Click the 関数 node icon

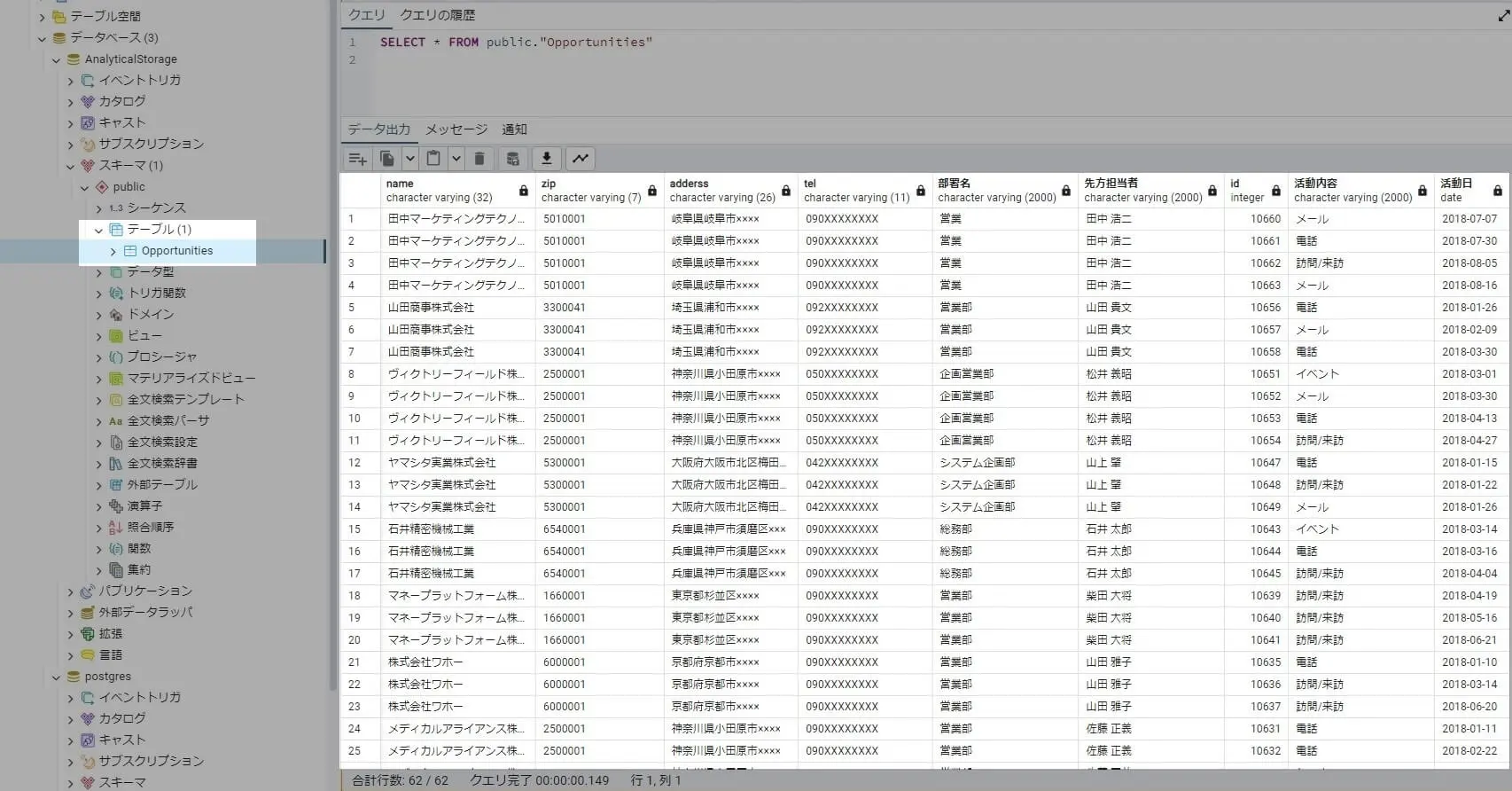[x=116, y=549]
